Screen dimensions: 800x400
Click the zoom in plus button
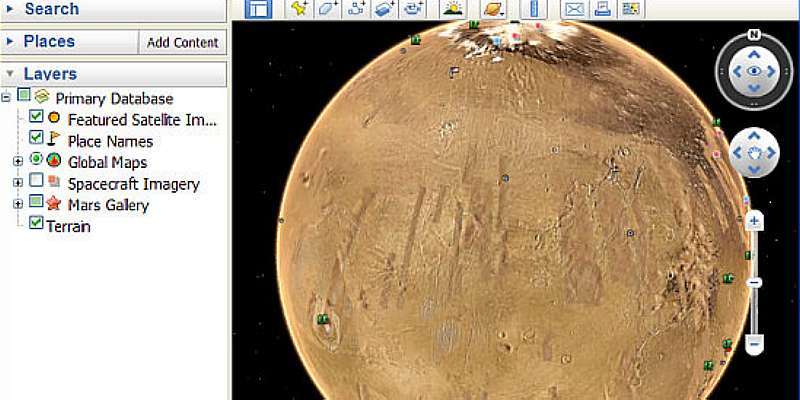pos(755,220)
